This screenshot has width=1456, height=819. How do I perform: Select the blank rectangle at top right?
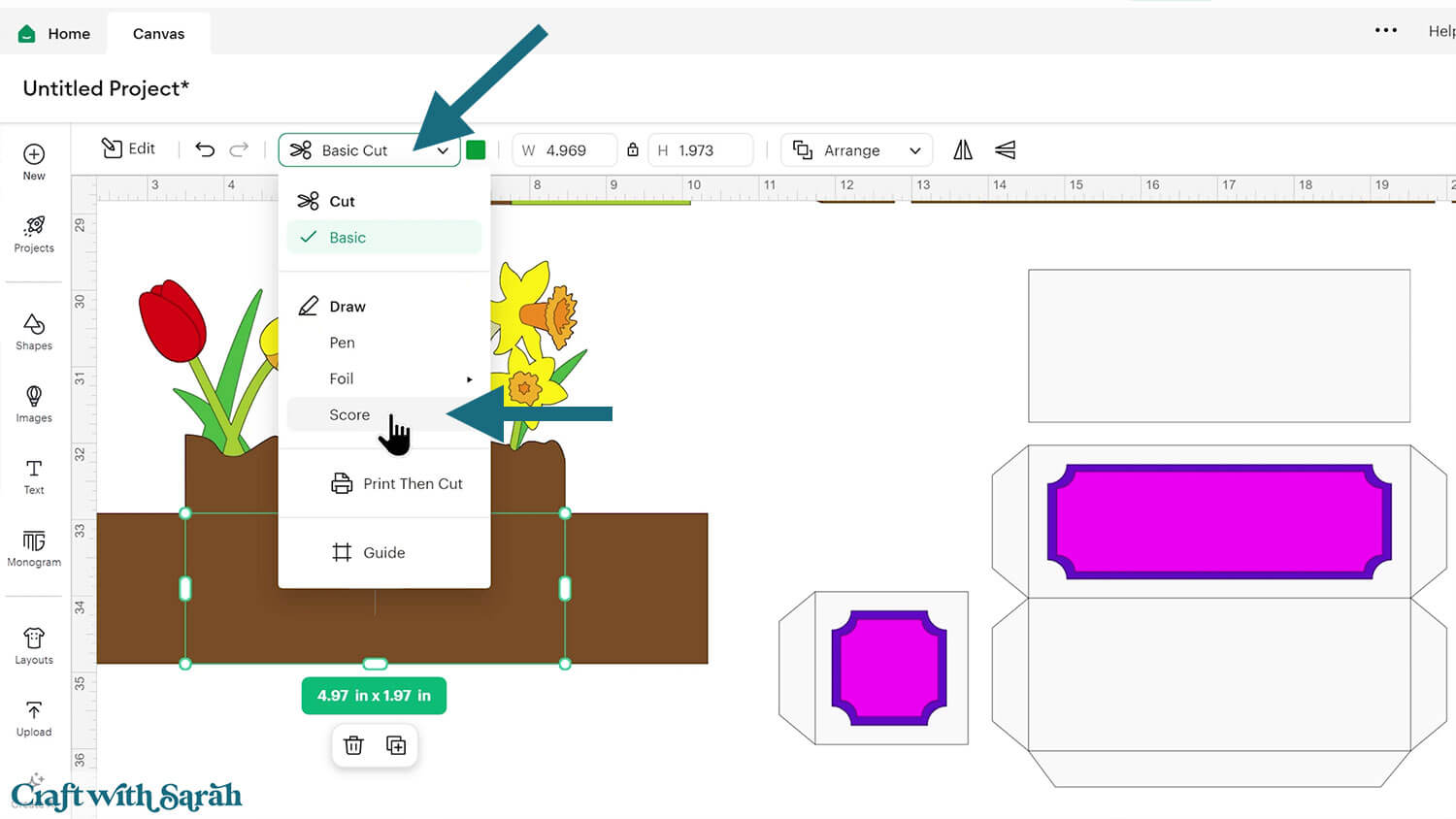pyautogui.click(x=1219, y=346)
